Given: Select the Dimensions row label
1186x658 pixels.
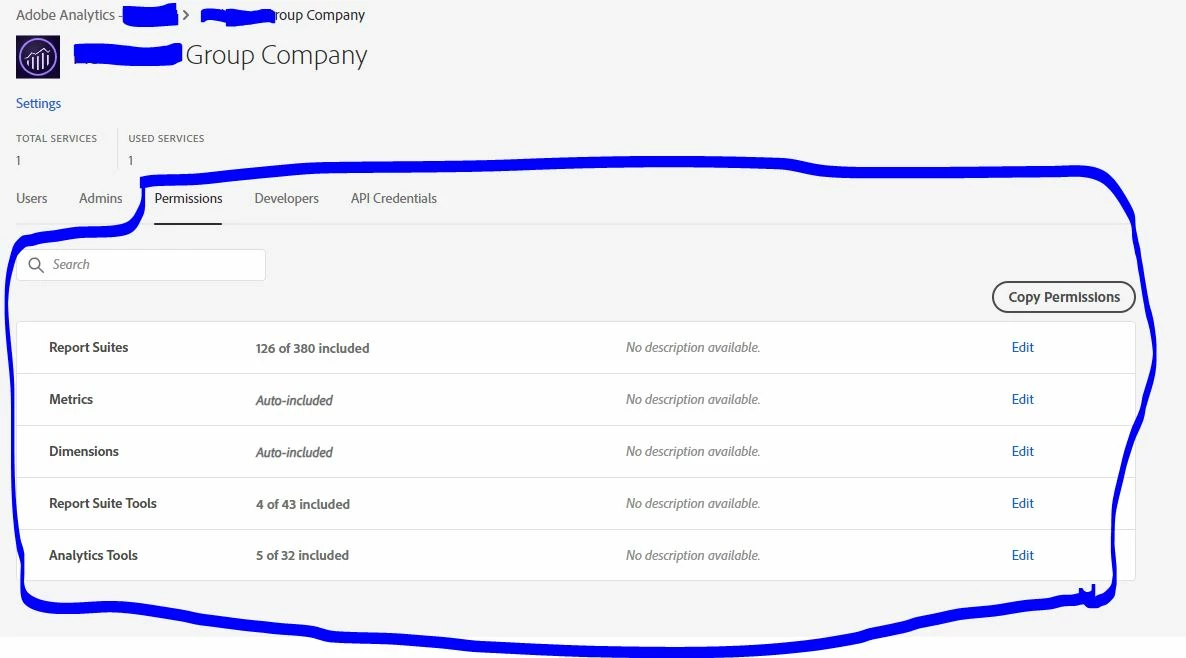Looking at the screenshot, I should [84, 452].
